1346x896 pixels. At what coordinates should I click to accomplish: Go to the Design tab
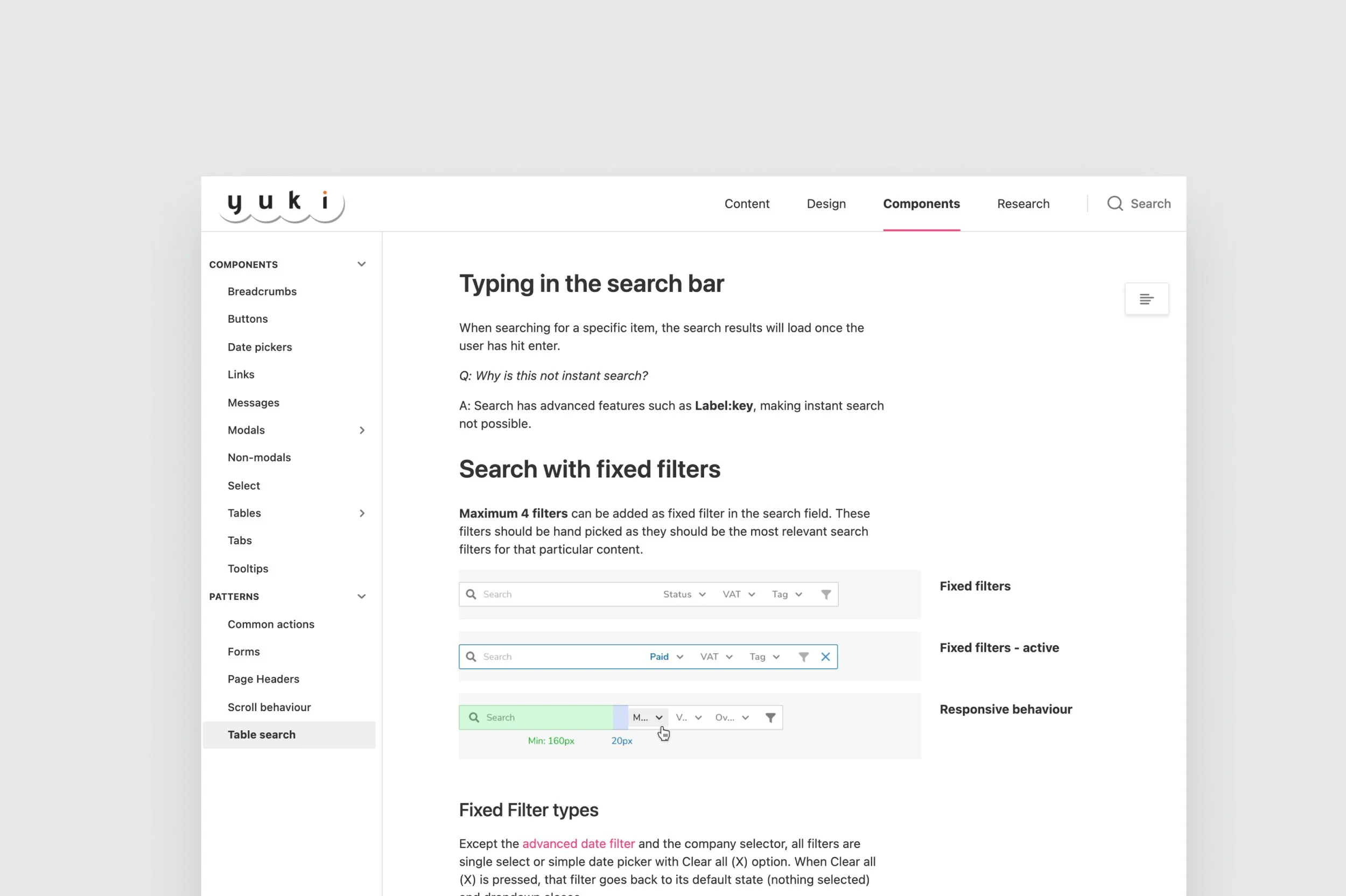click(826, 204)
